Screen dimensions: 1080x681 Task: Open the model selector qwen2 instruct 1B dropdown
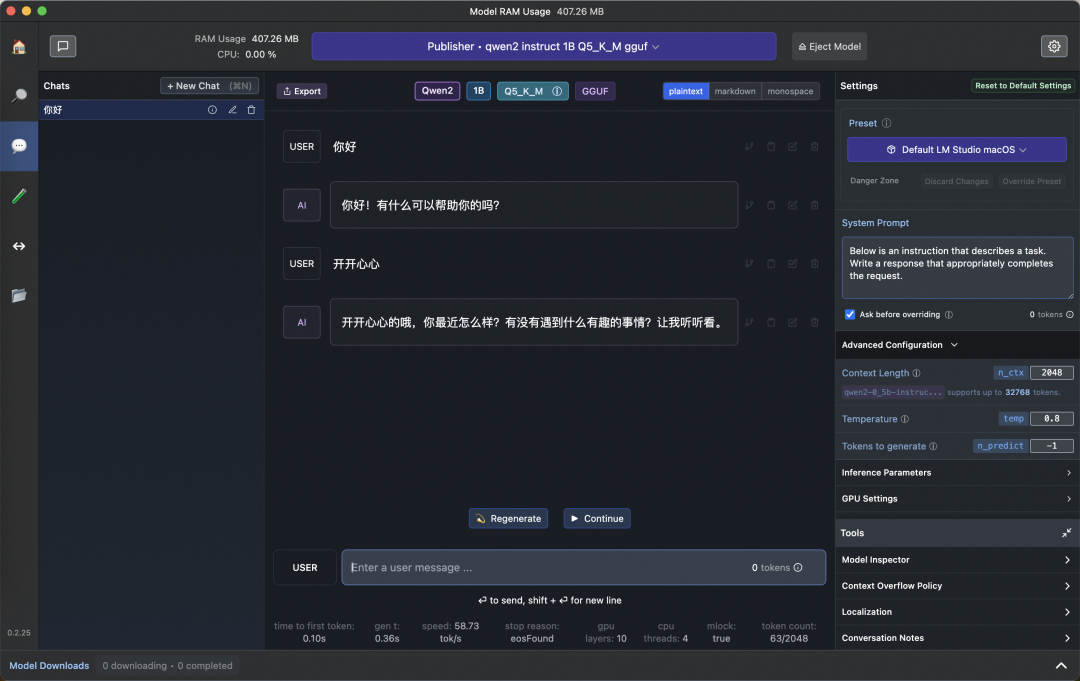543,46
